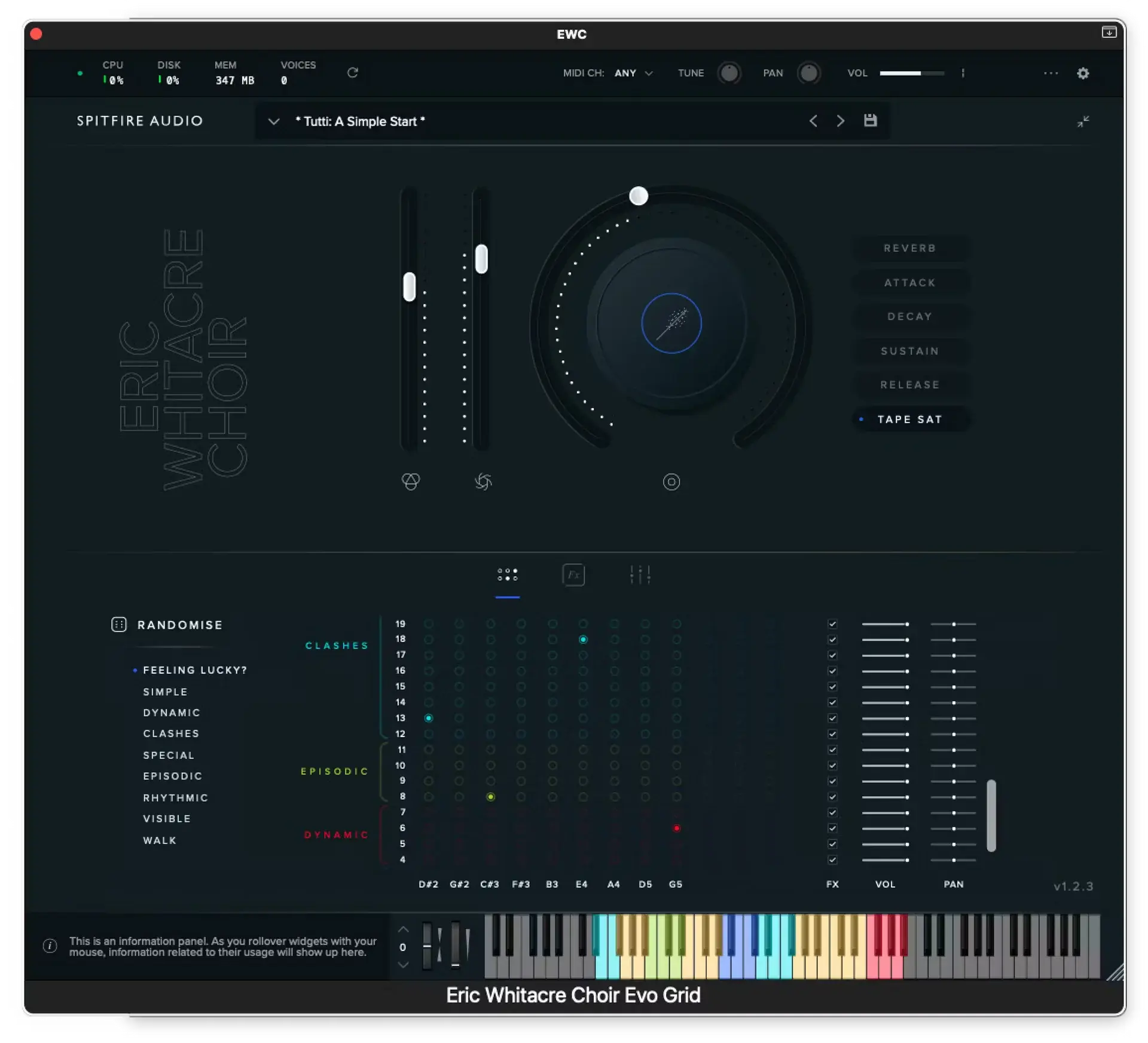Select the evo grid dots tab

pyautogui.click(x=508, y=575)
